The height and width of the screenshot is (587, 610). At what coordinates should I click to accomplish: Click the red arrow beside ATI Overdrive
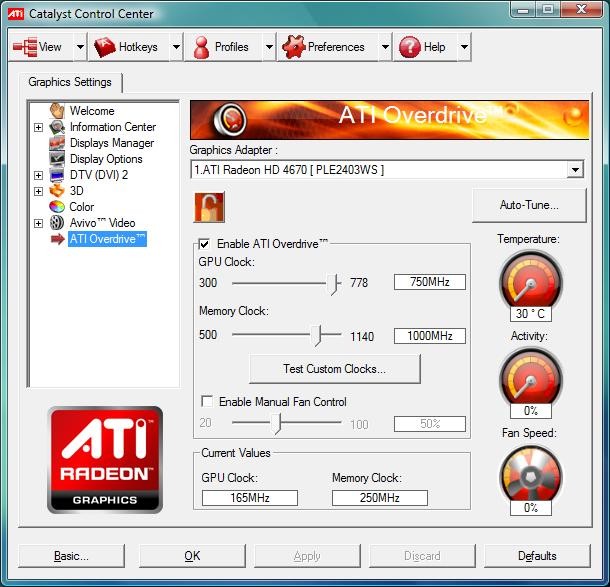point(58,239)
